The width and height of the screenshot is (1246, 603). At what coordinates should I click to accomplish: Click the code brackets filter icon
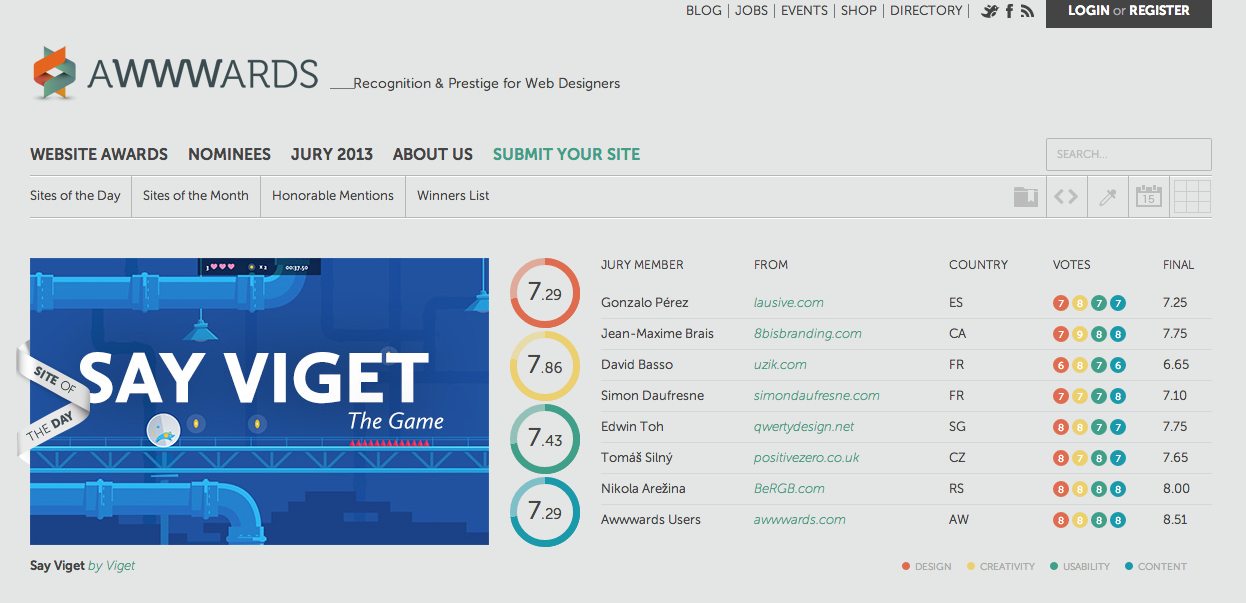[x=1066, y=197]
